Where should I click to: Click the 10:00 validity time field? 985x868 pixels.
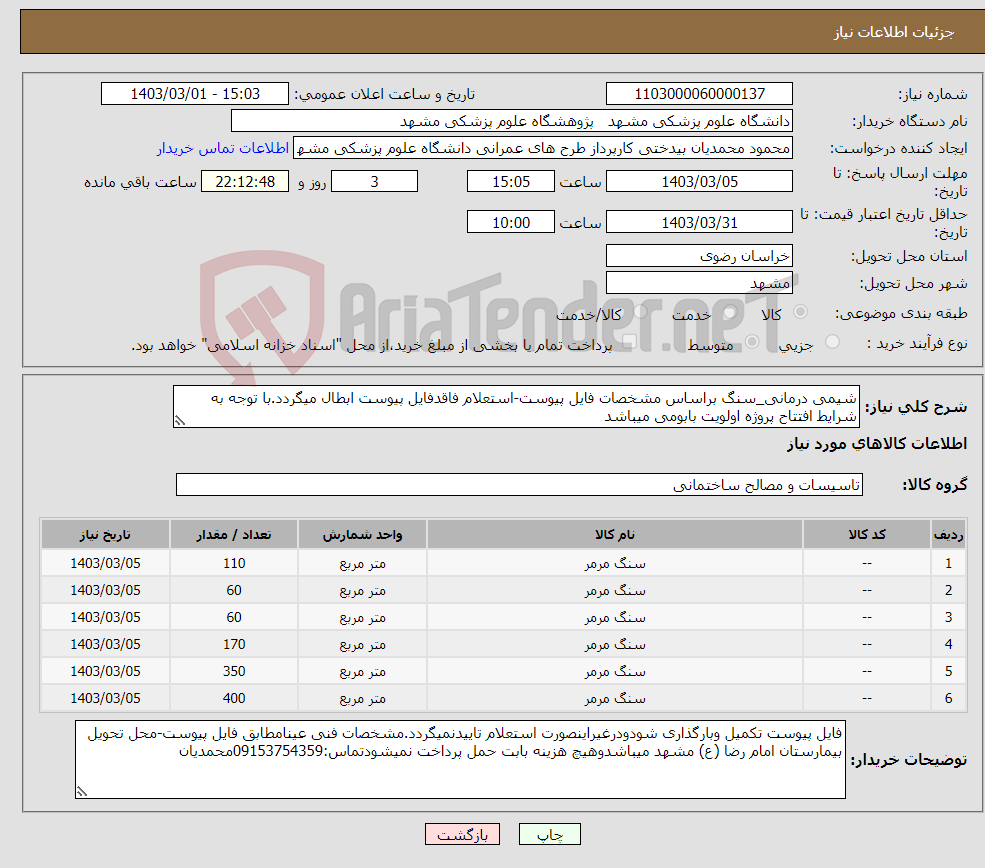[511, 222]
